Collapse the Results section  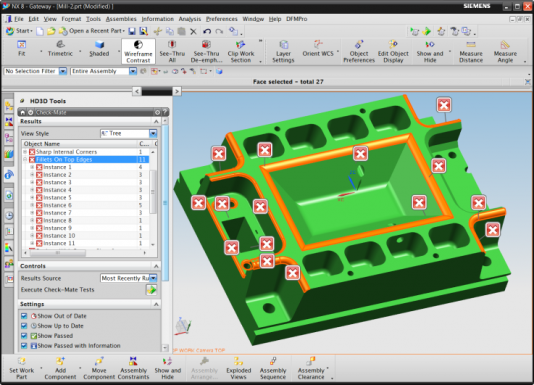click(156, 122)
